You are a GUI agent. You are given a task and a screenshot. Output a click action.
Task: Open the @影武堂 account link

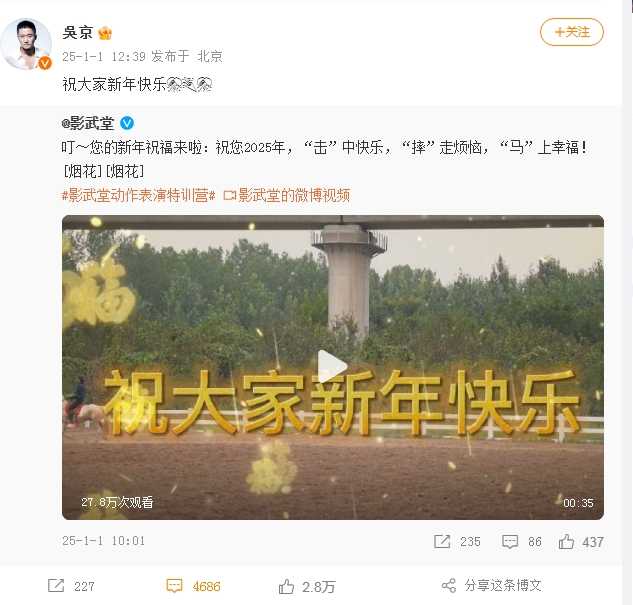click(88, 123)
